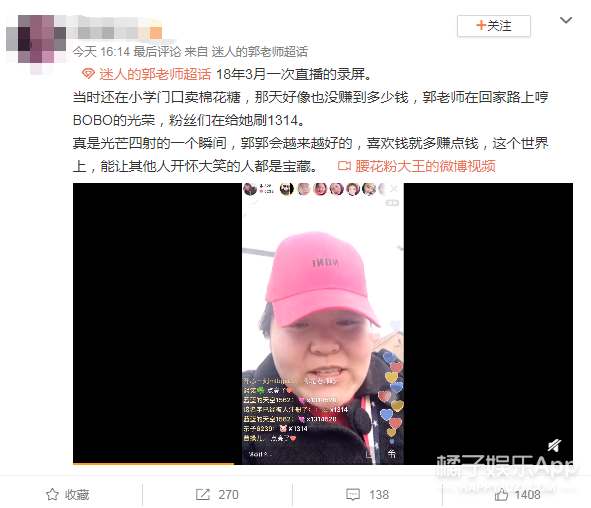Click the first viewer avatar in the livestream
591x508 pixels.
286,189
